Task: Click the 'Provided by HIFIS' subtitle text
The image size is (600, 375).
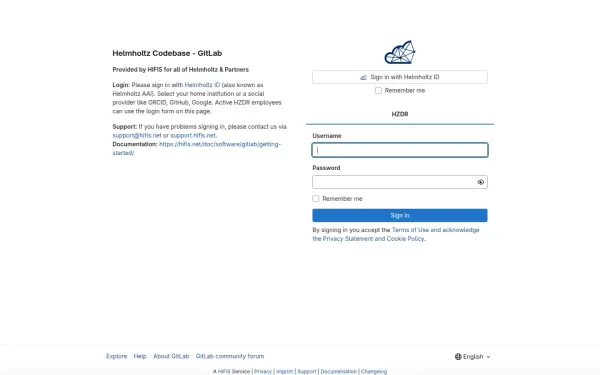Action: click(181, 70)
